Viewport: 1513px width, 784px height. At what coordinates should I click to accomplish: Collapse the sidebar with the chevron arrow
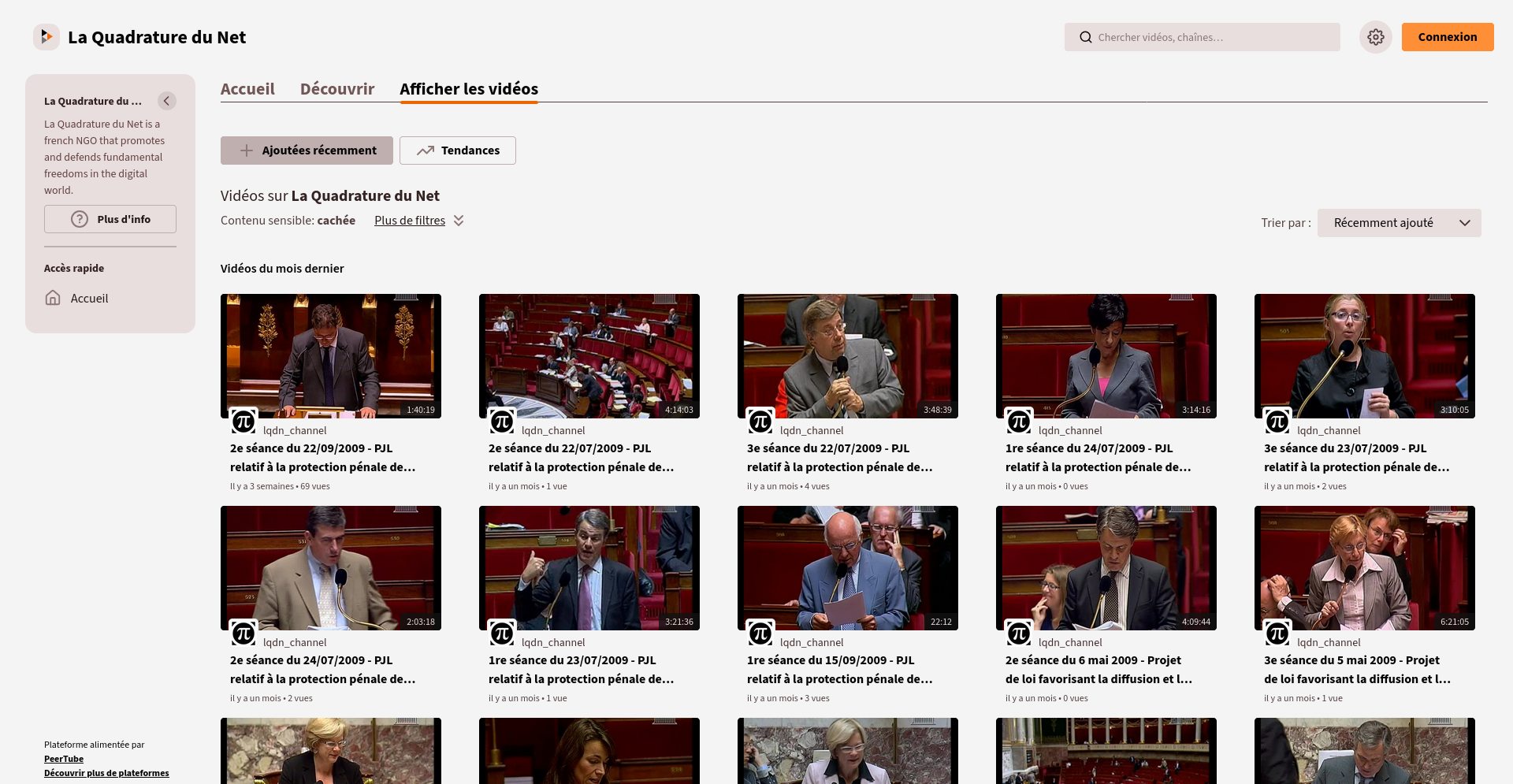[166, 101]
